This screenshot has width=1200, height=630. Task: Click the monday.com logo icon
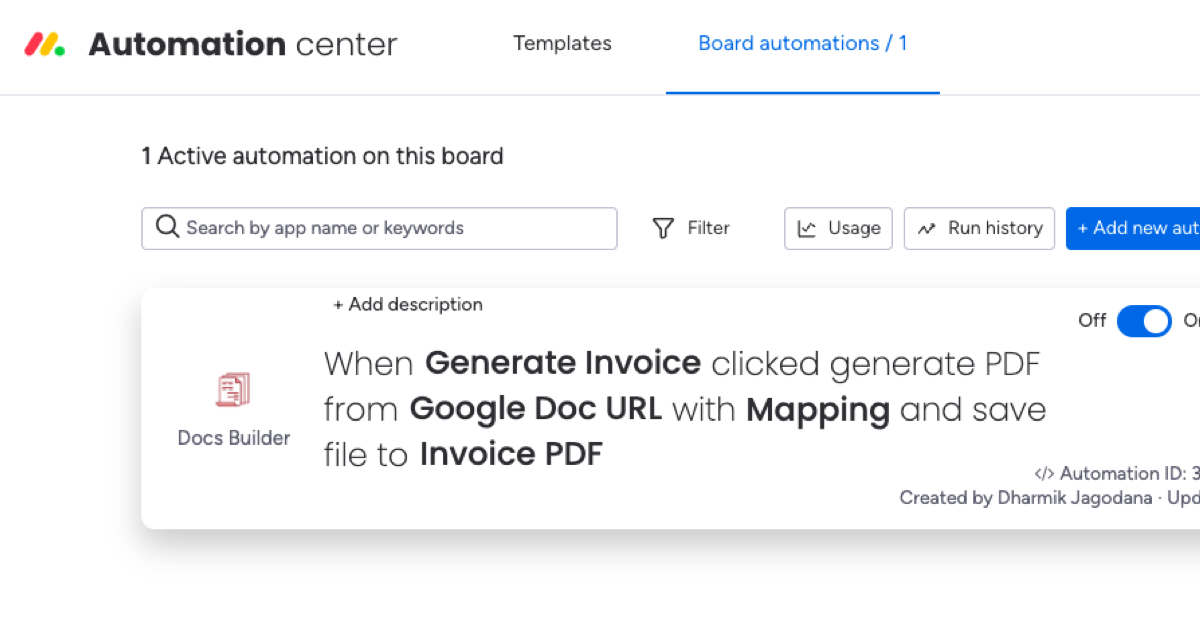(x=43, y=42)
